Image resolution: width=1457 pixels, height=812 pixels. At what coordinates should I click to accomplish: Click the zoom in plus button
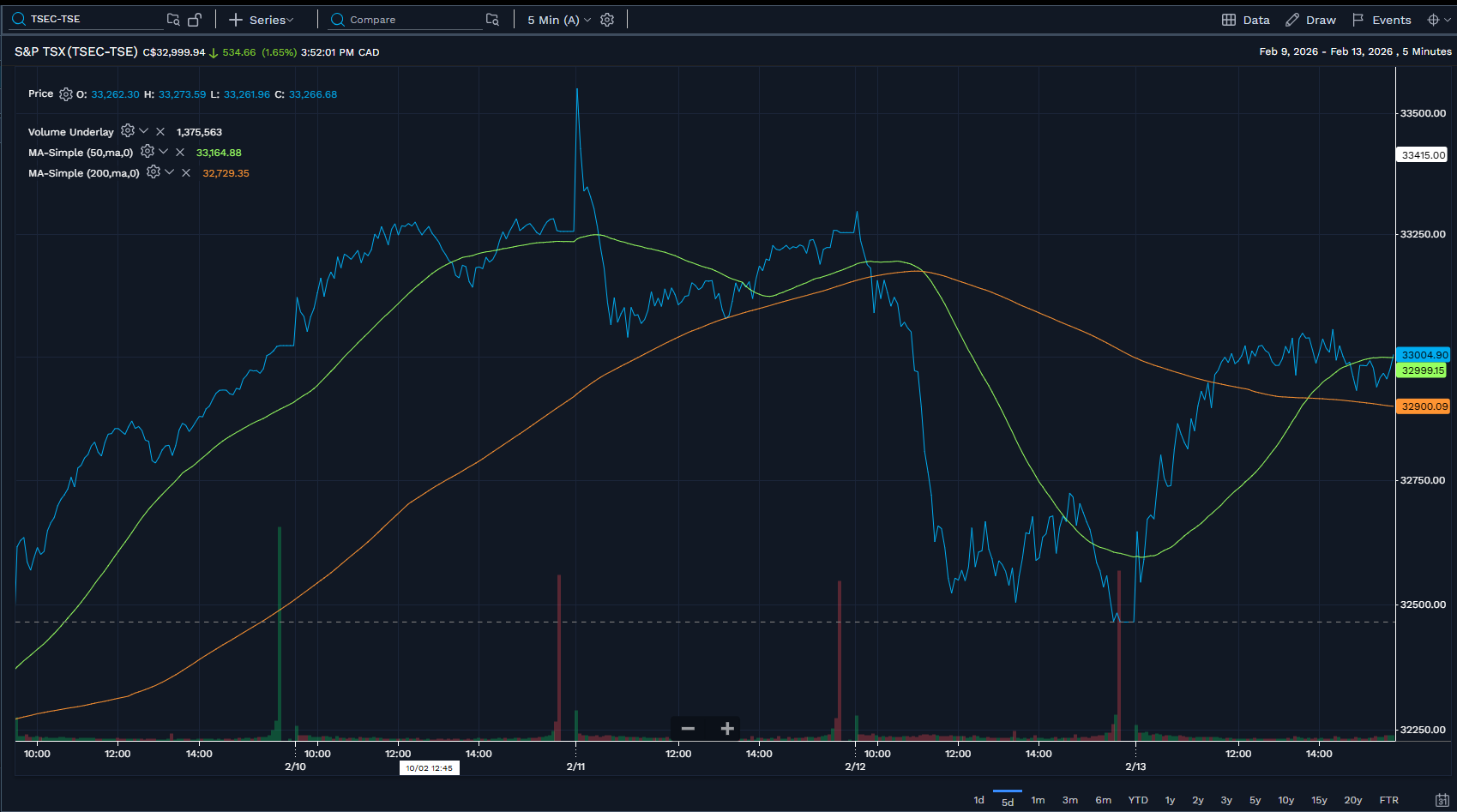tap(726, 728)
